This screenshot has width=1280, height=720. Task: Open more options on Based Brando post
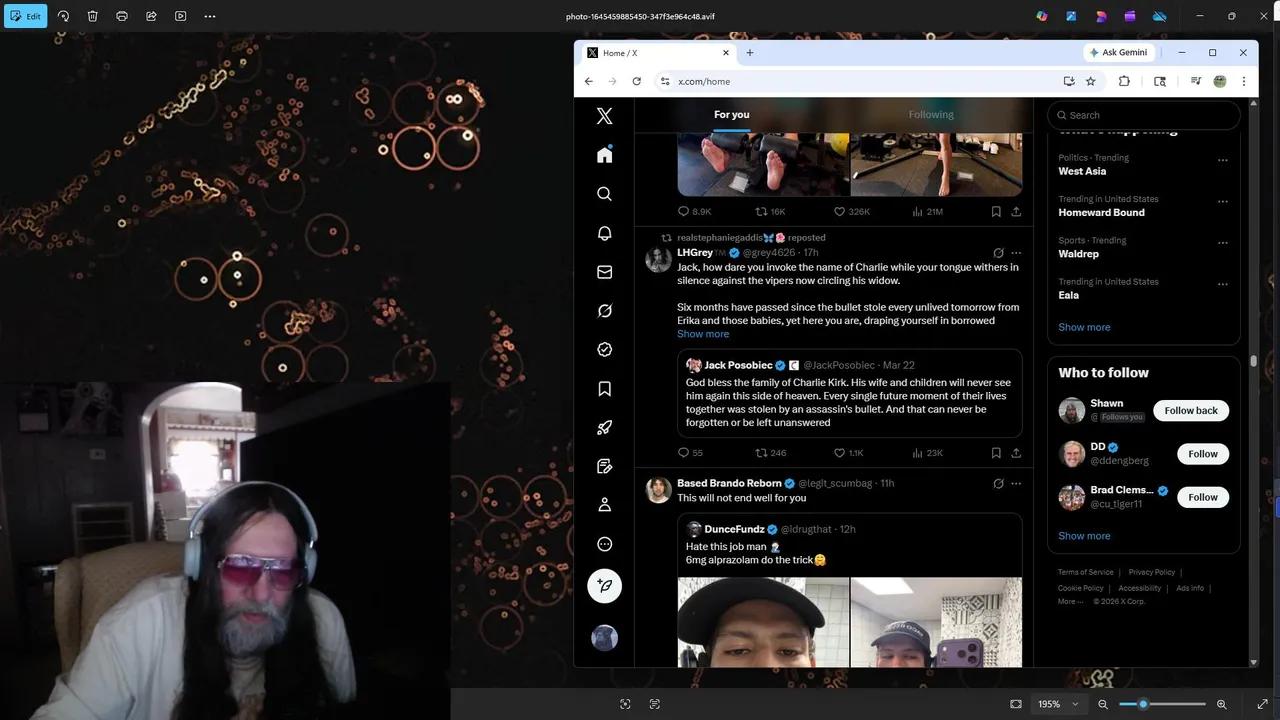1016,484
